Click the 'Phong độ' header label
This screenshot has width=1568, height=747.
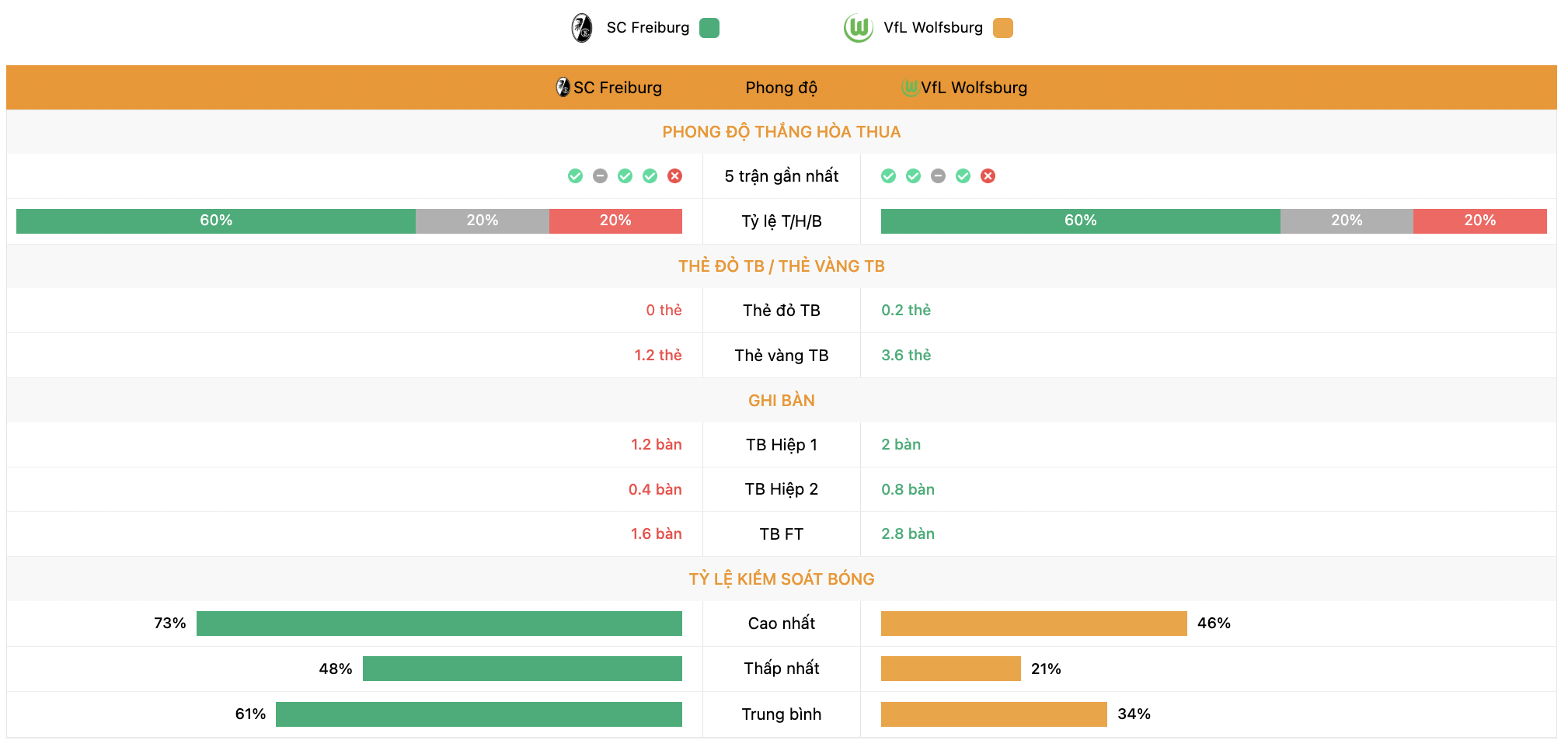coord(782,88)
